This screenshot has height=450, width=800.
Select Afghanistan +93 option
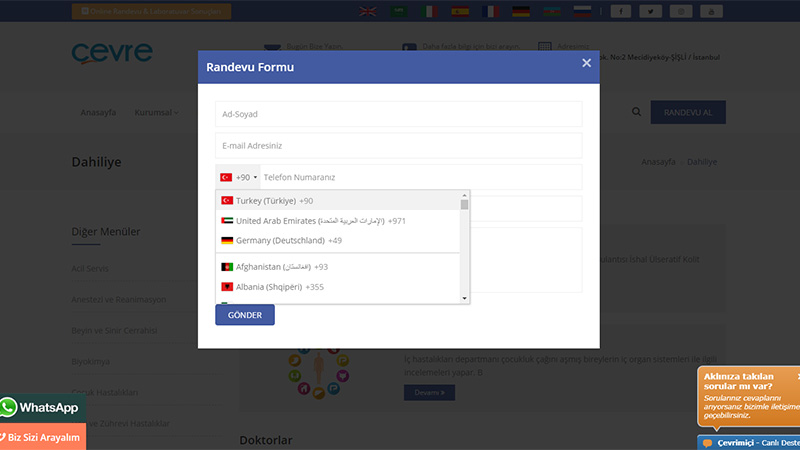click(338, 267)
